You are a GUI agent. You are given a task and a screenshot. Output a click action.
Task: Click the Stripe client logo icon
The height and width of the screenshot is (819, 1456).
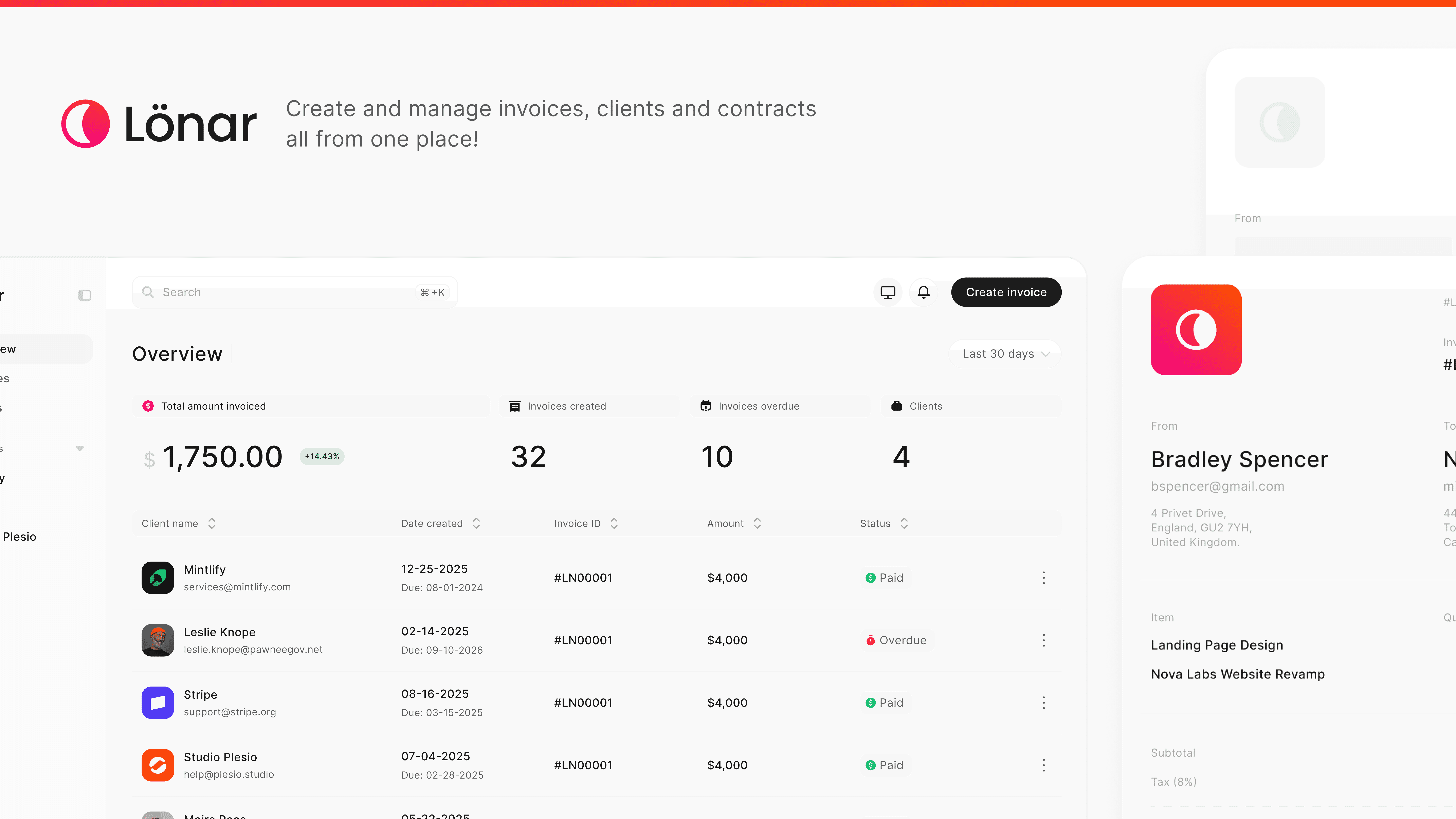(x=158, y=703)
